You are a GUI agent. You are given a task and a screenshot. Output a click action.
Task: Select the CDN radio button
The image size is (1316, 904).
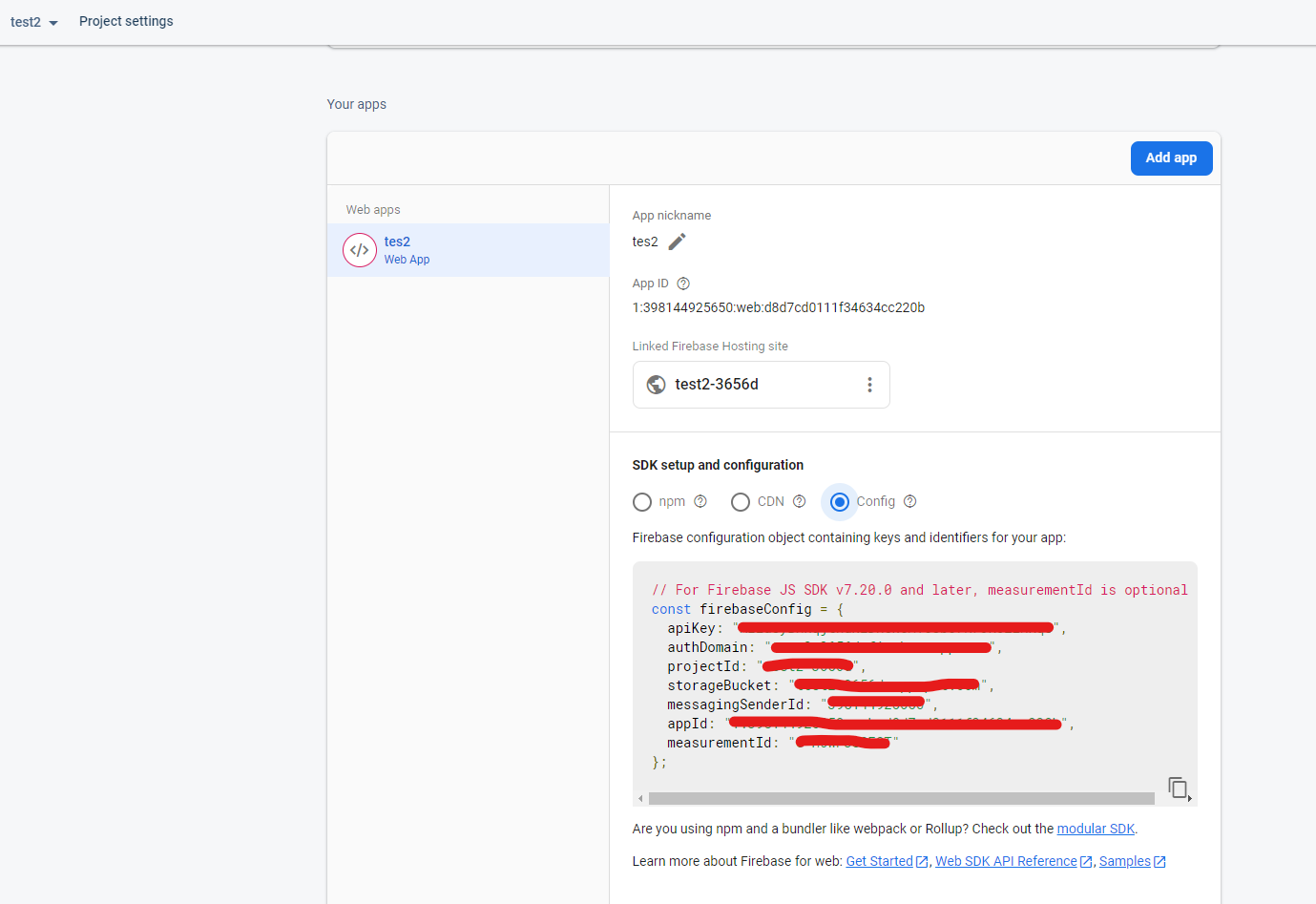point(741,501)
